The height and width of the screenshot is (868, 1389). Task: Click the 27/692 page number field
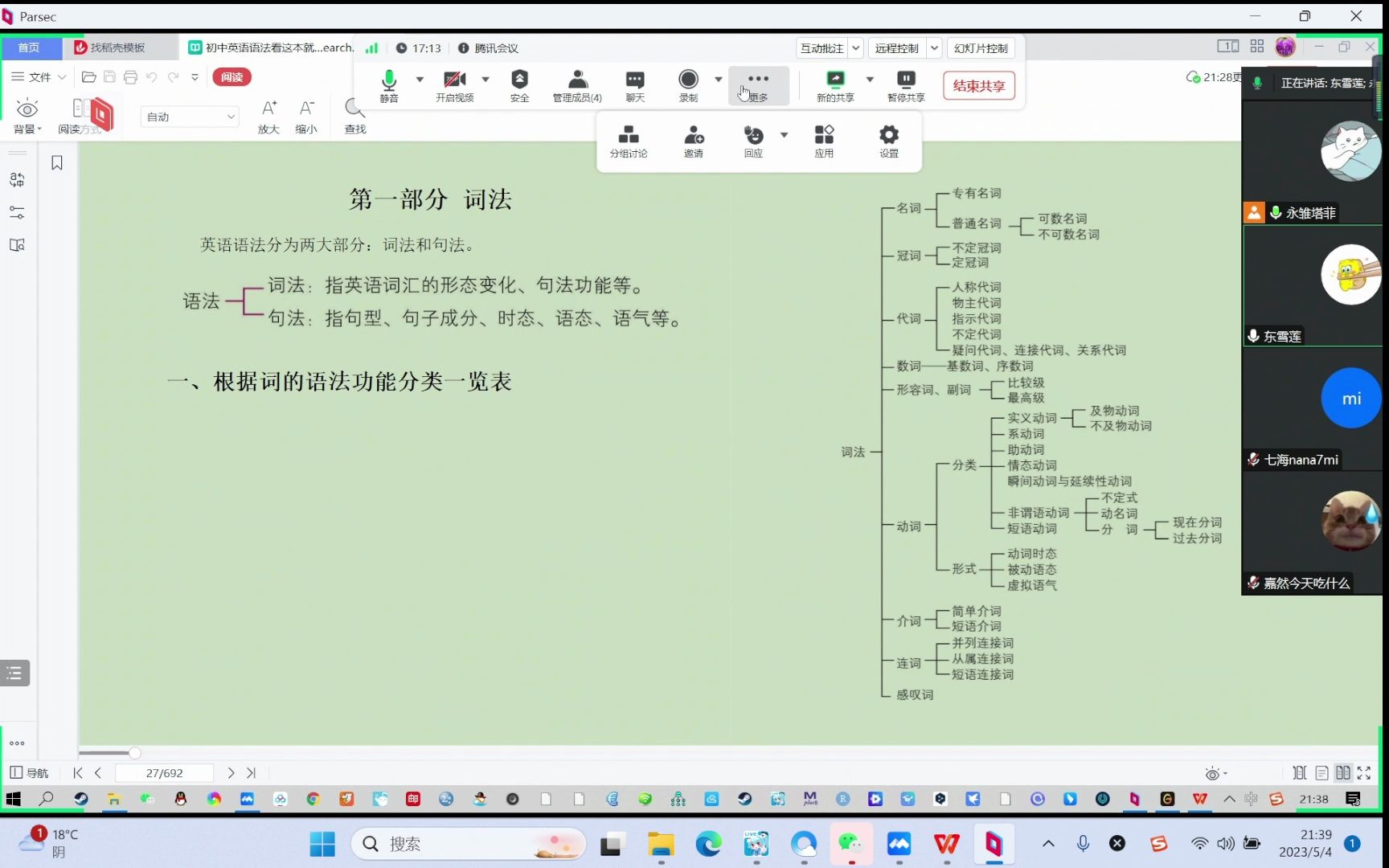[x=165, y=773]
